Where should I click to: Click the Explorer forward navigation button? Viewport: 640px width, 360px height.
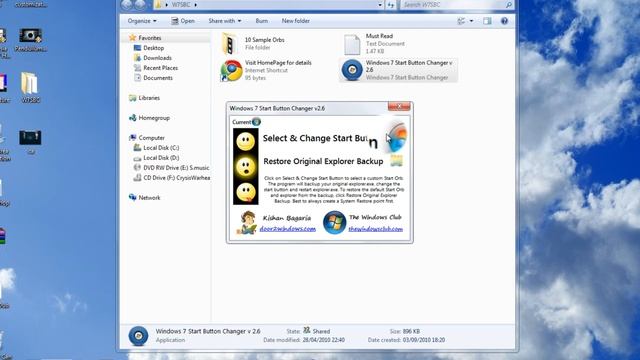click(140, 4)
